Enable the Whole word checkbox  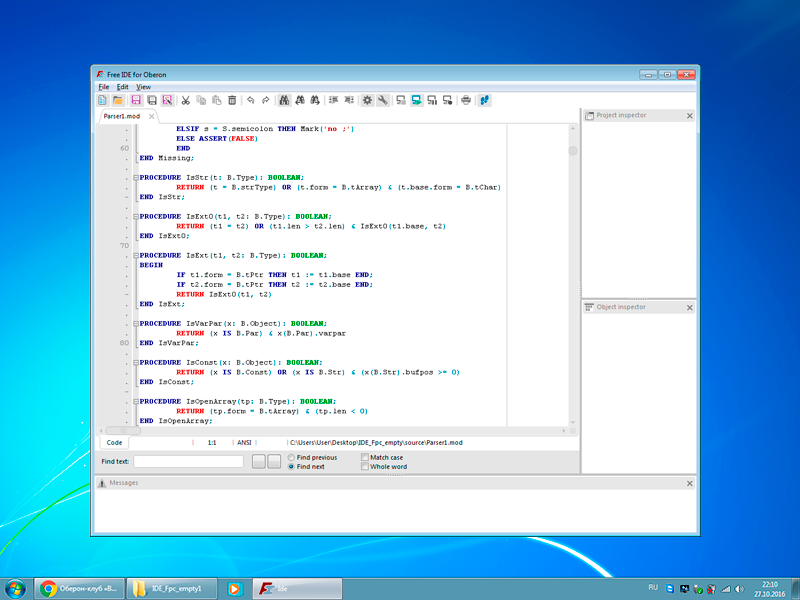click(x=365, y=467)
